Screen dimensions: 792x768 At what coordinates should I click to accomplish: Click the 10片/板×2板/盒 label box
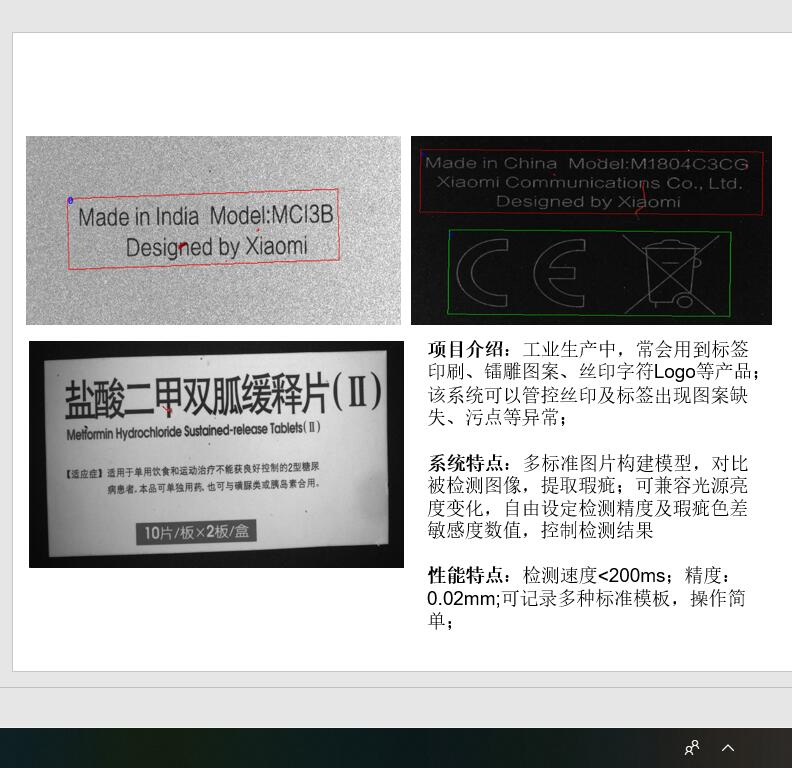click(x=196, y=532)
